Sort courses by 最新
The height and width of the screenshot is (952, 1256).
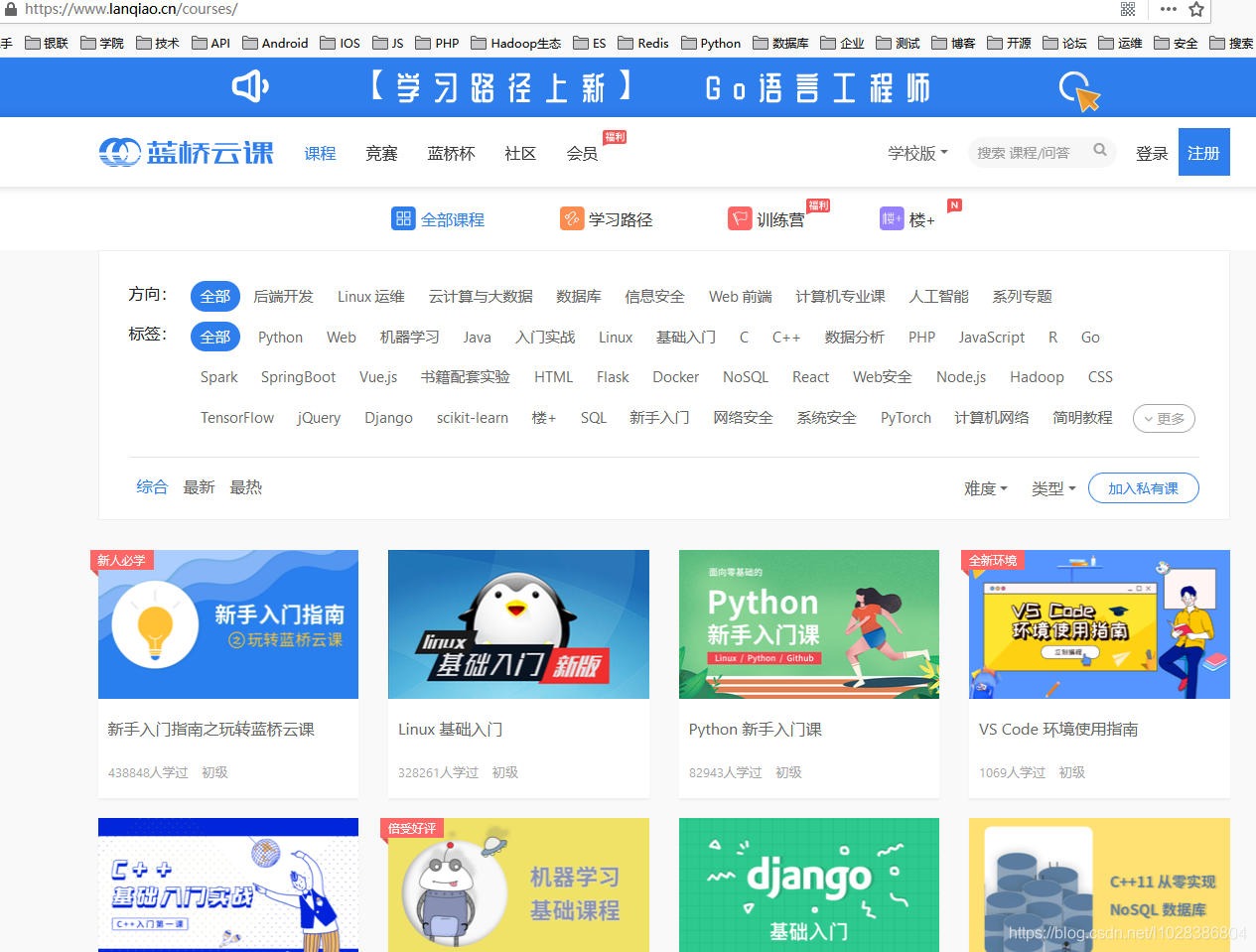click(199, 486)
